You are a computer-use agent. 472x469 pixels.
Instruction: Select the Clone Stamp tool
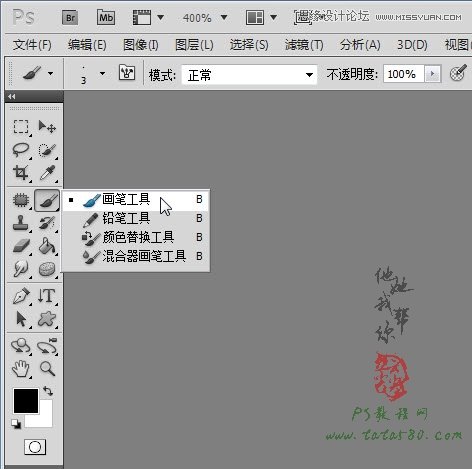[x=21, y=223]
